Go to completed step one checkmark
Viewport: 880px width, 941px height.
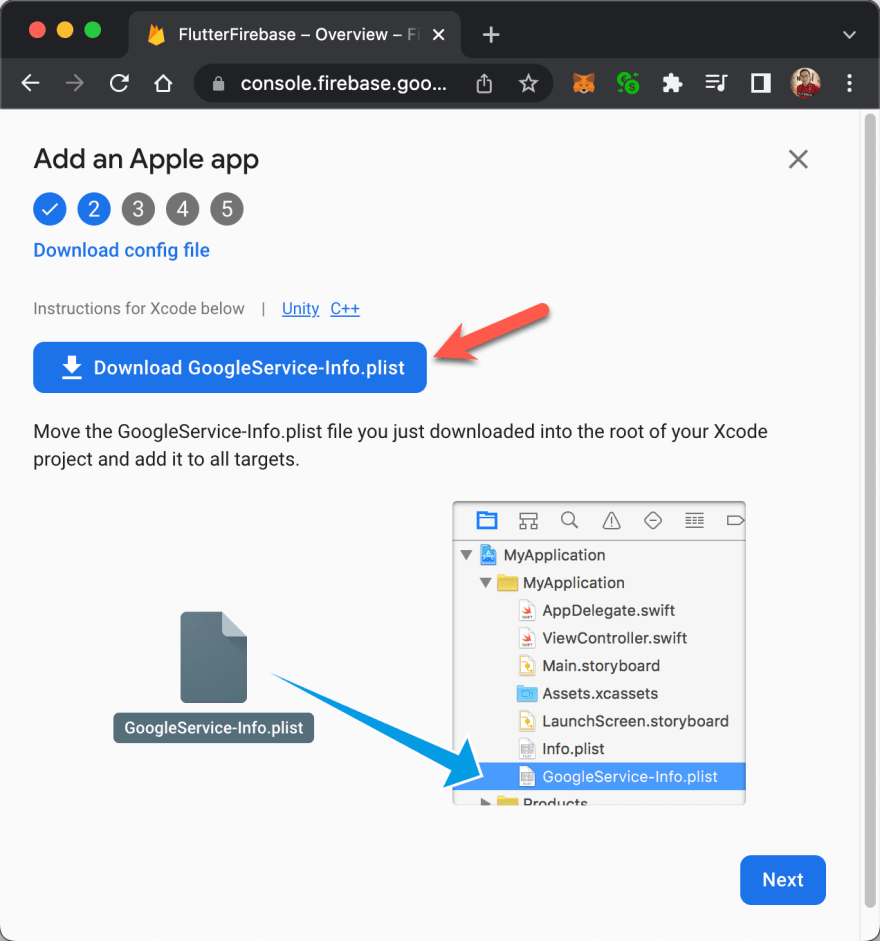[x=50, y=209]
